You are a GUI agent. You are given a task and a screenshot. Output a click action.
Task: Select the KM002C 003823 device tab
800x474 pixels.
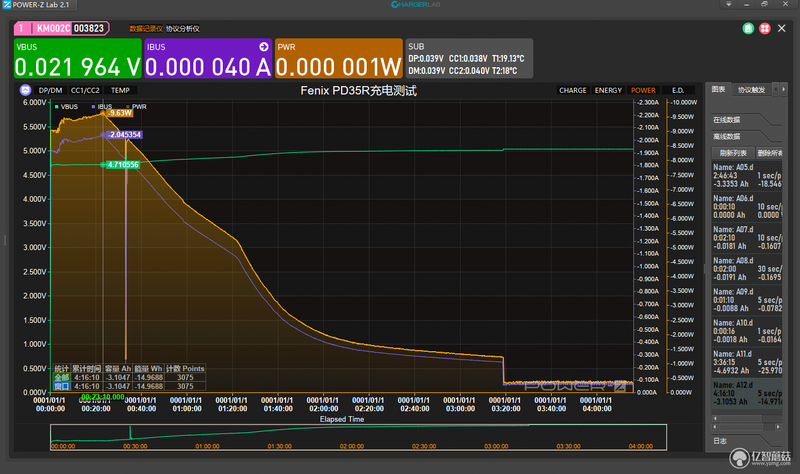pyautogui.click(x=61, y=29)
